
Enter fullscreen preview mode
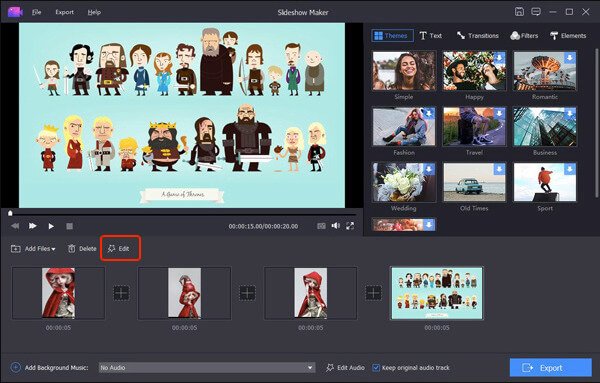pyautogui.click(x=350, y=226)
